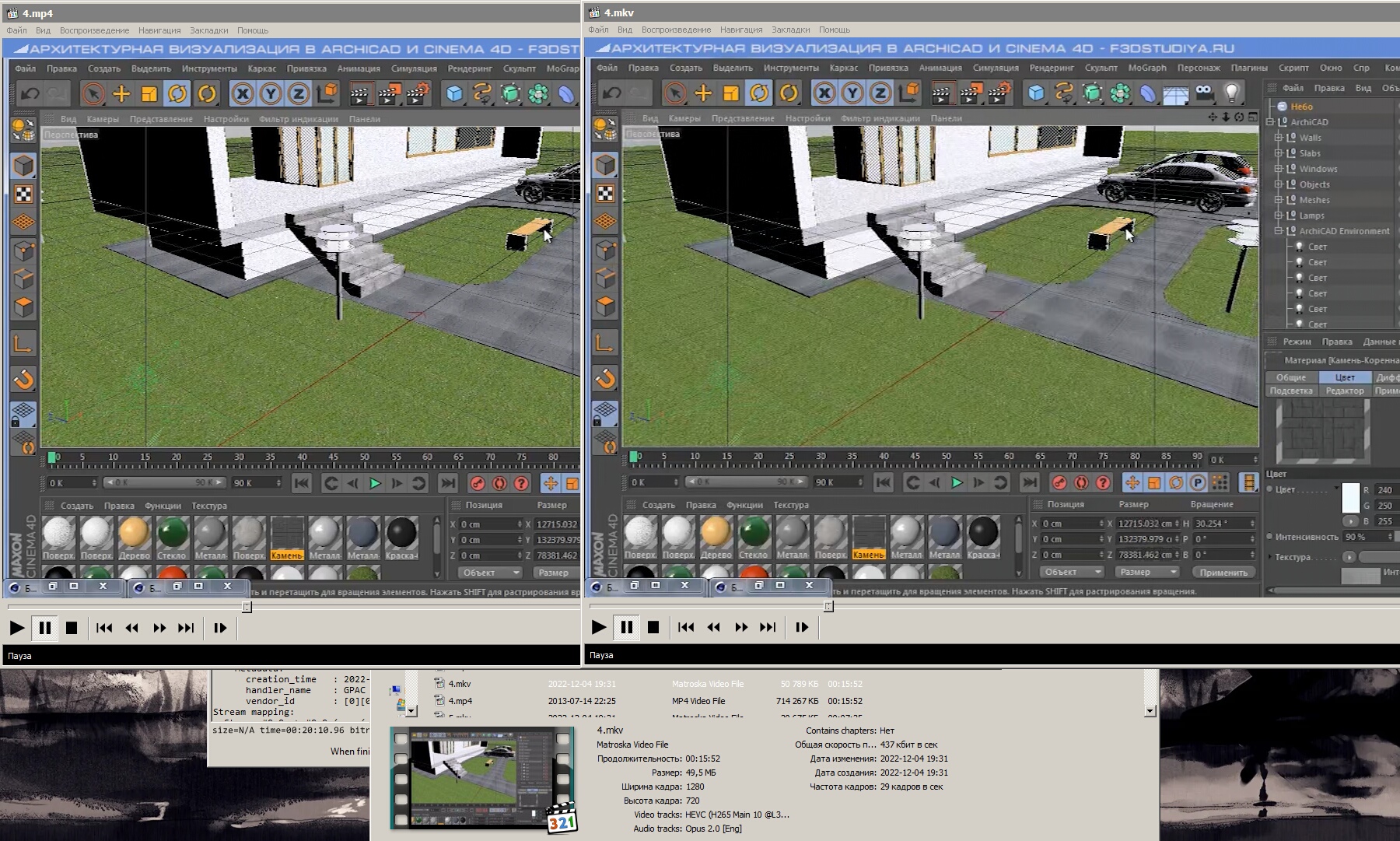Select the Камень material in 4.mkv window
The width and height of the screenshot is (1400, 841).
click(x=868, y=537)
